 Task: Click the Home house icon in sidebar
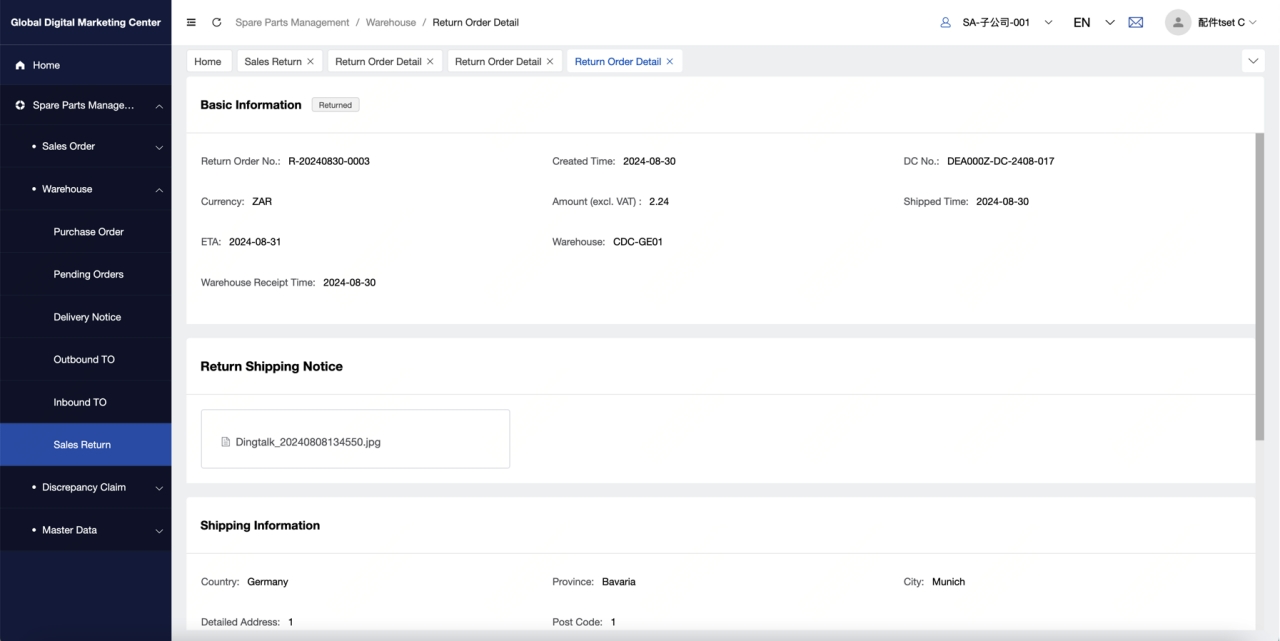[x=20, y=65]
